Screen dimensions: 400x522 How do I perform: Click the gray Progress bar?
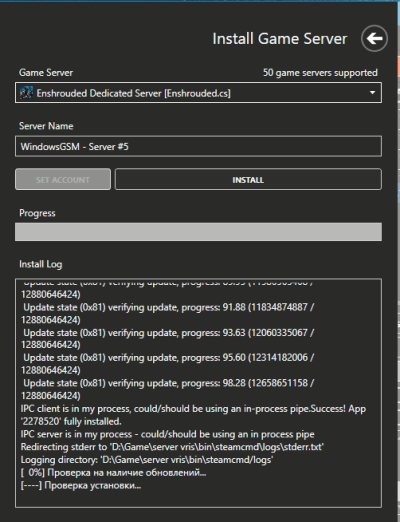198,232
